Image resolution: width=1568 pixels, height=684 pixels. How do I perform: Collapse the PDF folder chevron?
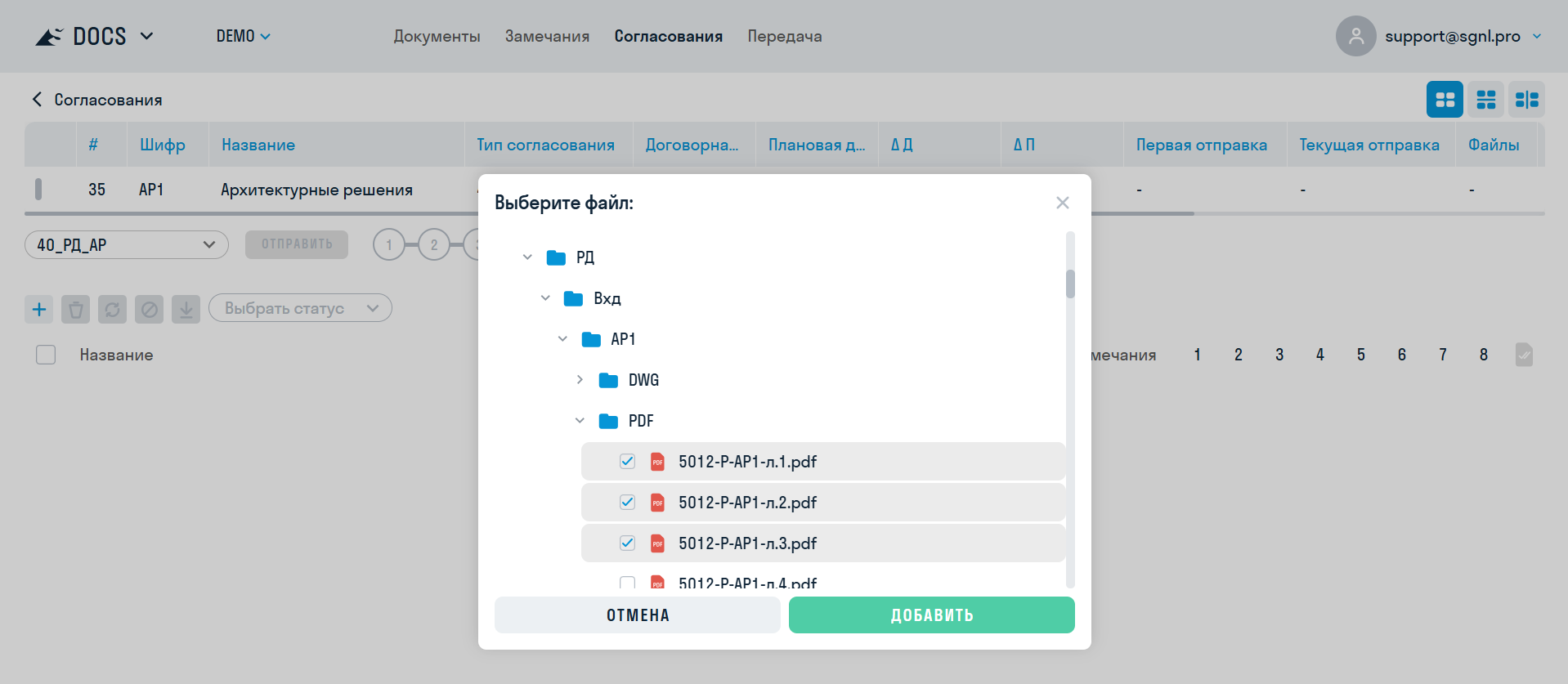[580, 421]
